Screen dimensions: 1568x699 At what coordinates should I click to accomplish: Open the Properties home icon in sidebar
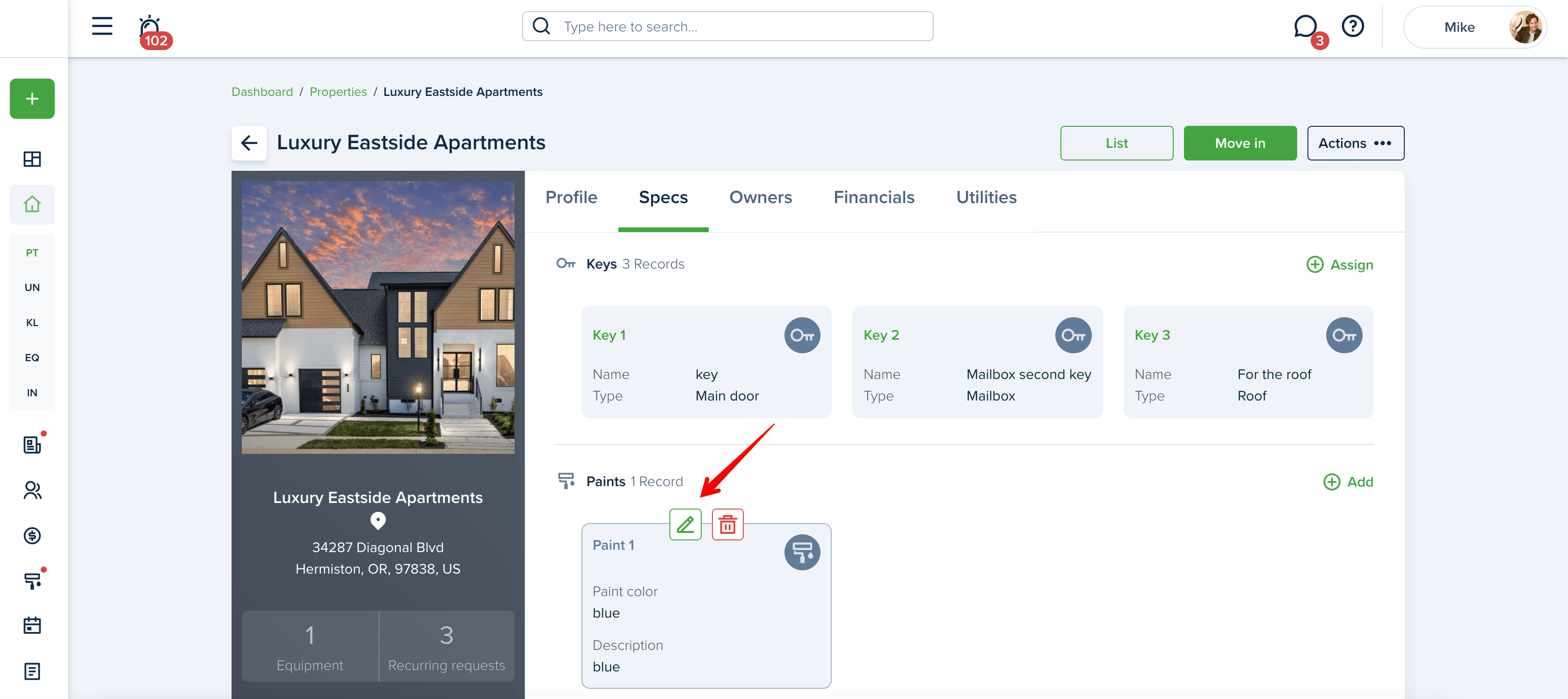(32, 204)
